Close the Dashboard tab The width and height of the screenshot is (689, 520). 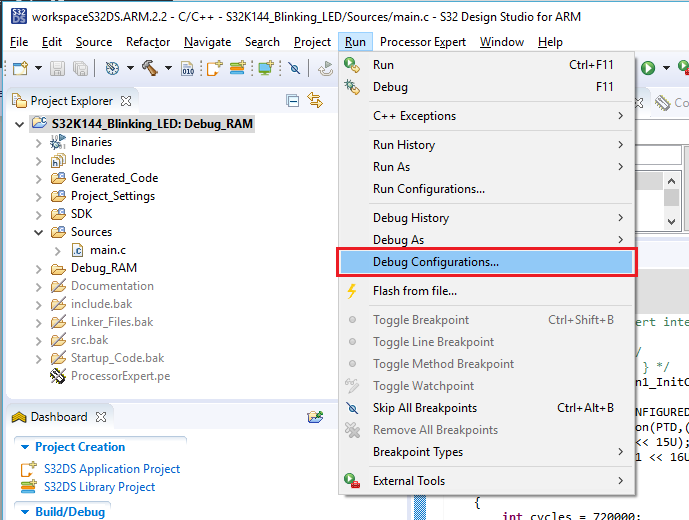click(101, 417)
